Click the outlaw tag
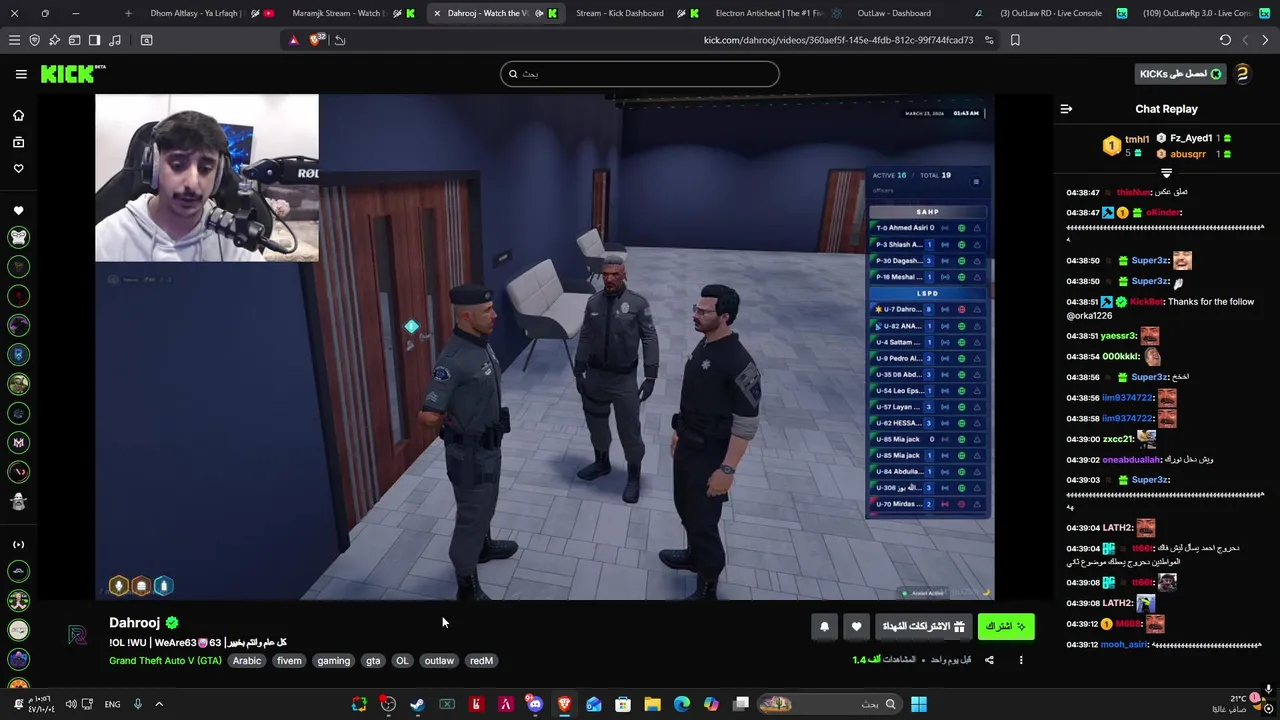This screenshot has height=720, width=1280. (x=439, y=661)
